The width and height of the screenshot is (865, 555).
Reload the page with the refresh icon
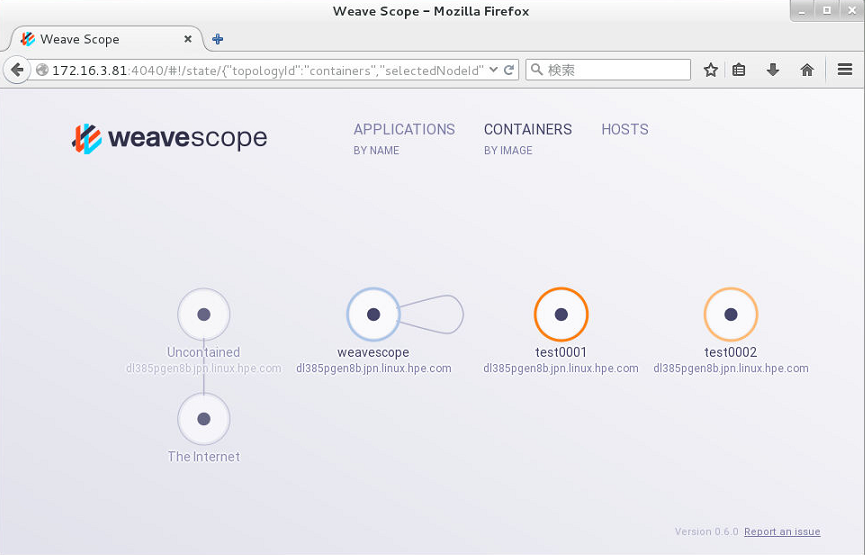tap(509, 70)
